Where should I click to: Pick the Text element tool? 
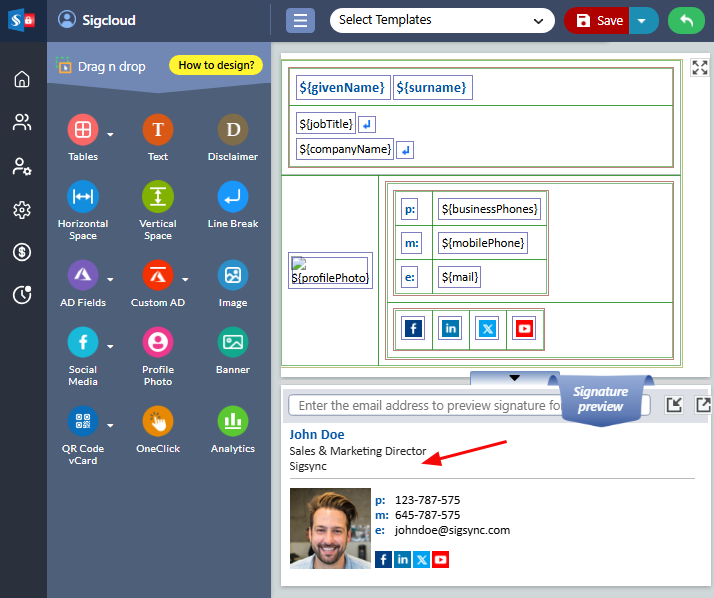point(158,130)
